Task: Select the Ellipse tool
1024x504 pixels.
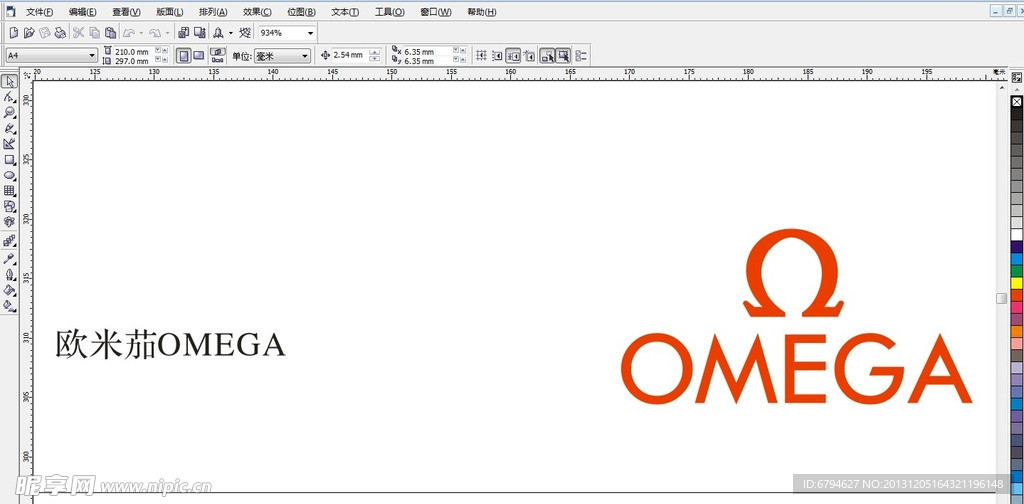Action: pos(9,176)
